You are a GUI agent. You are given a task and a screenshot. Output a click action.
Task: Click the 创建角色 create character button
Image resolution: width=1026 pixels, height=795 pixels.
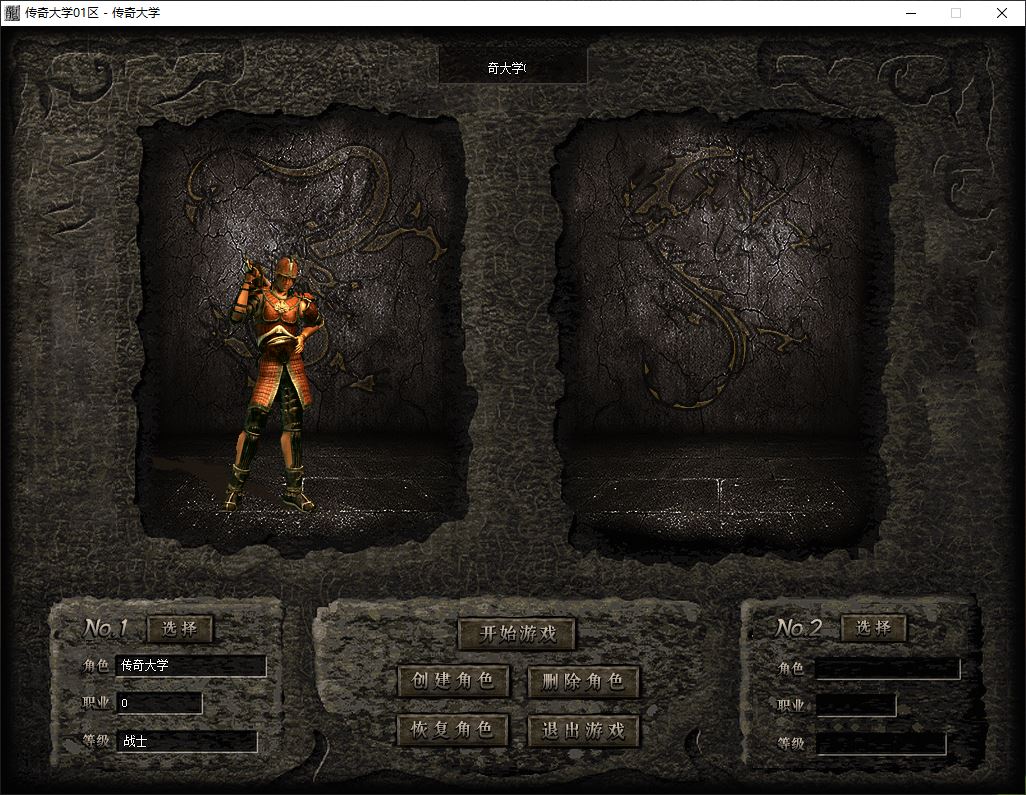pos(453,681)
